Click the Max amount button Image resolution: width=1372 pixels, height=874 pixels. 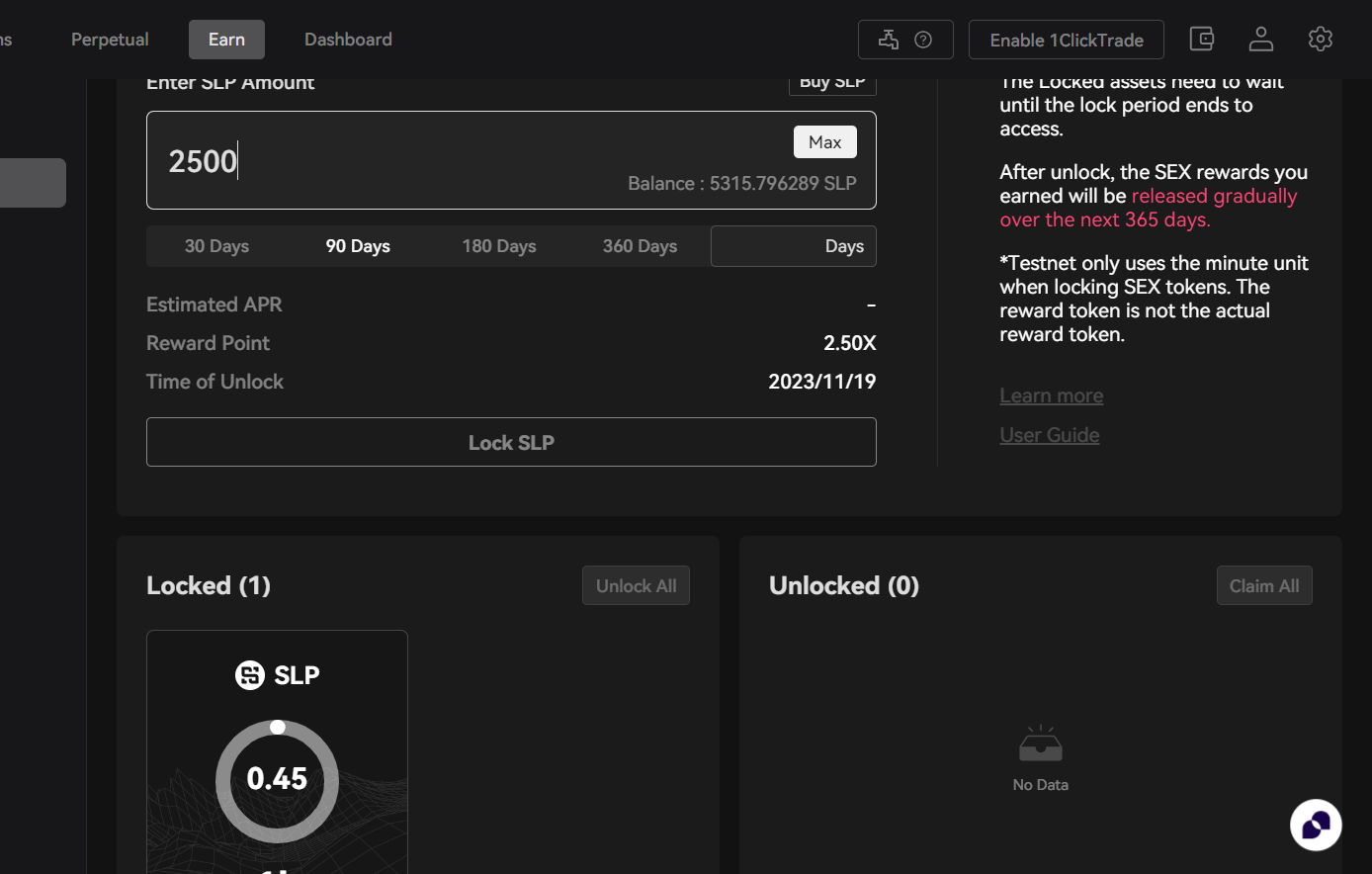825,142
